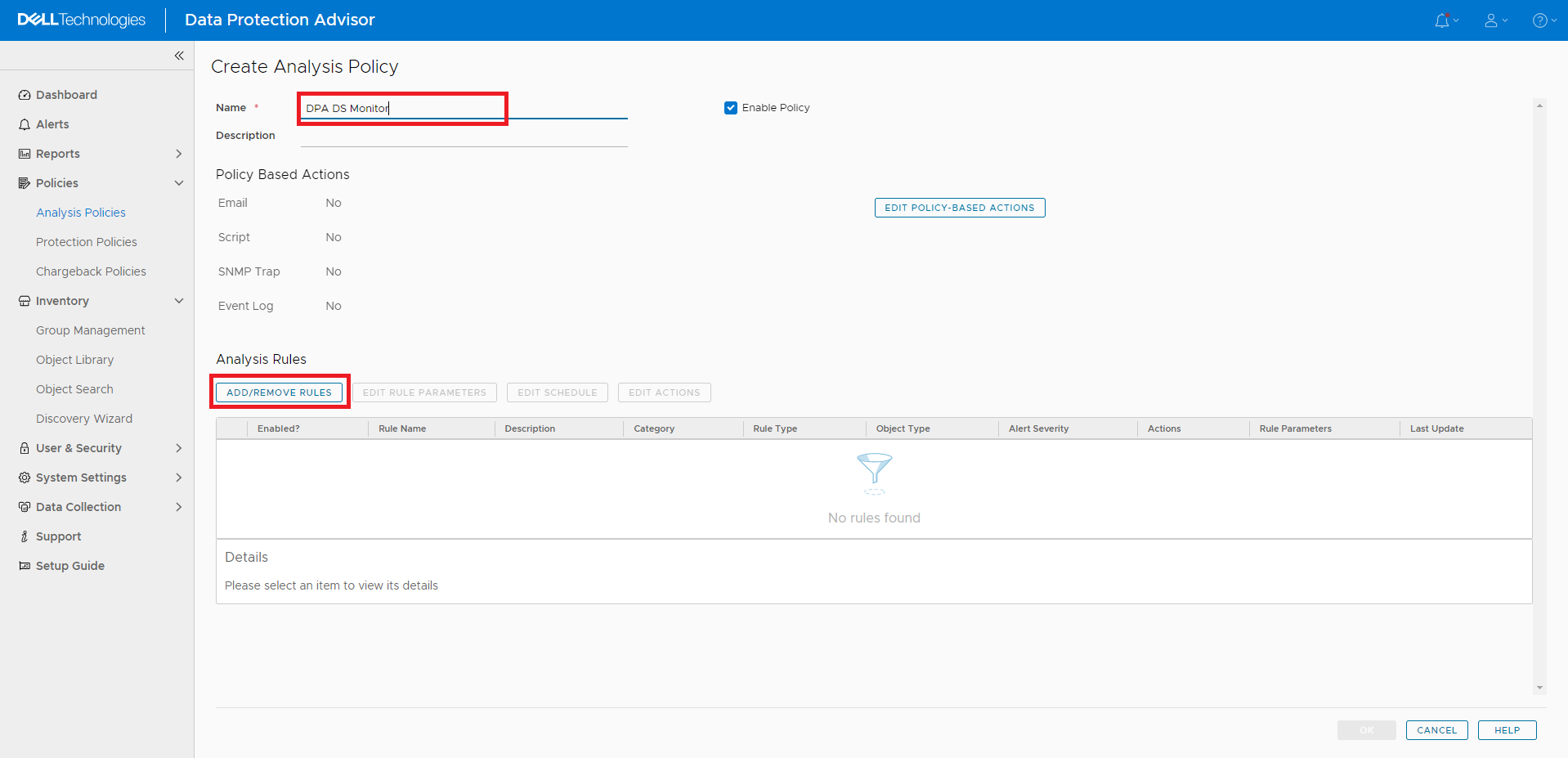Open the Discovery Wizard entry
Image resolution: width=1568 pixels, height=758 pixels.
[84, 418]
